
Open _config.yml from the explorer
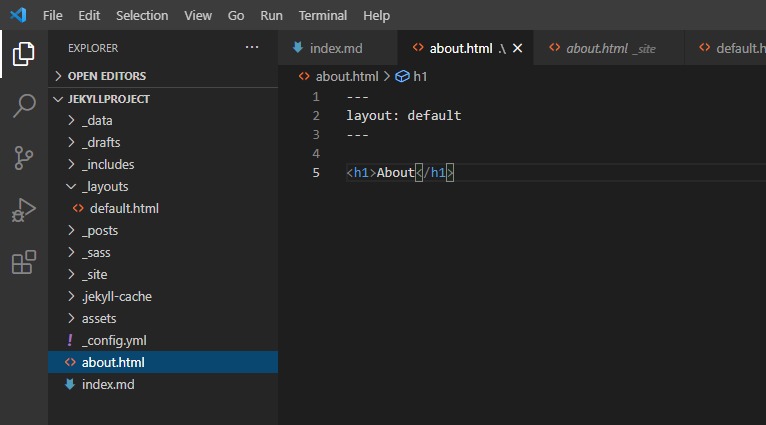point(114,340)
